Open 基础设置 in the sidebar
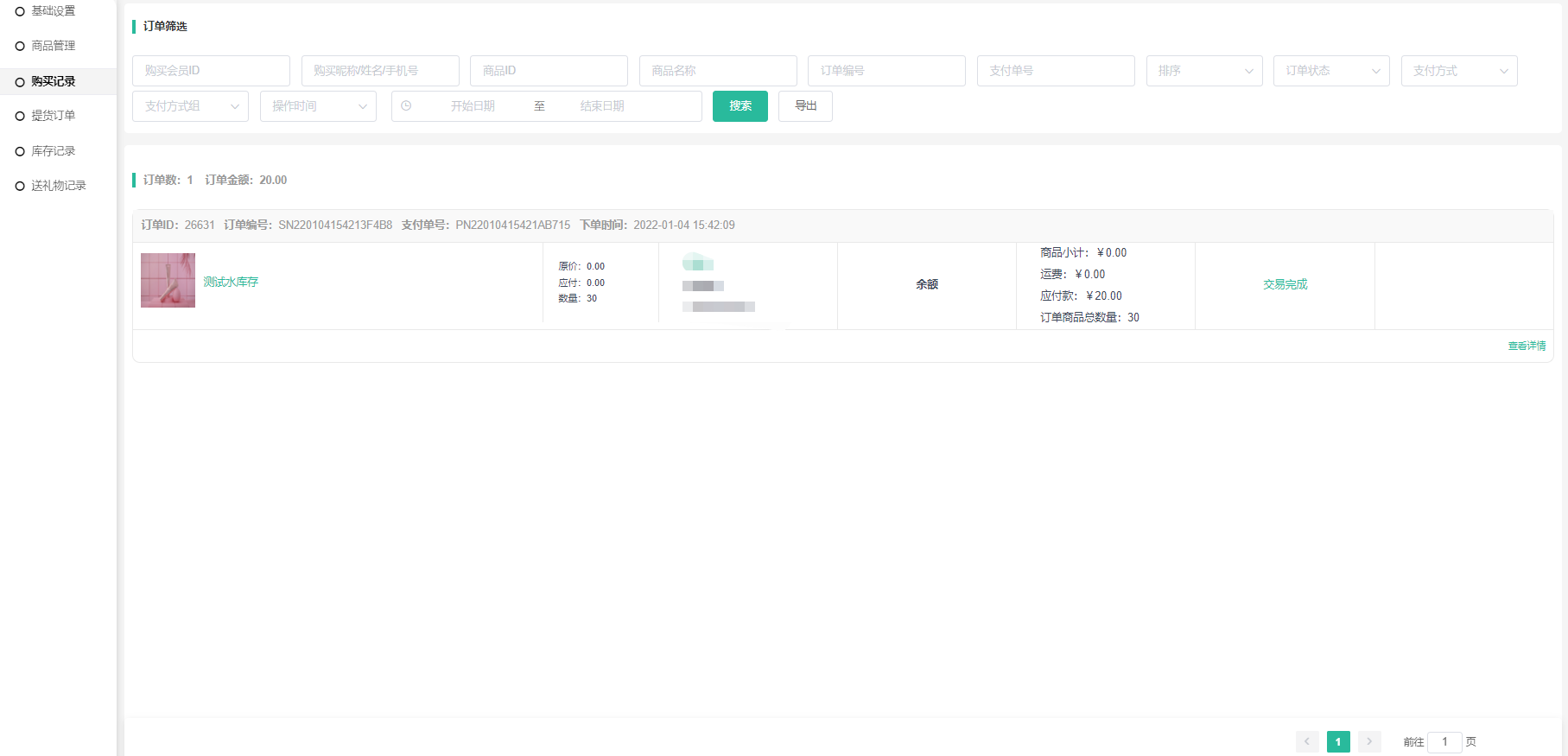The image size is (1568, 756). click(x=53, y=11)
